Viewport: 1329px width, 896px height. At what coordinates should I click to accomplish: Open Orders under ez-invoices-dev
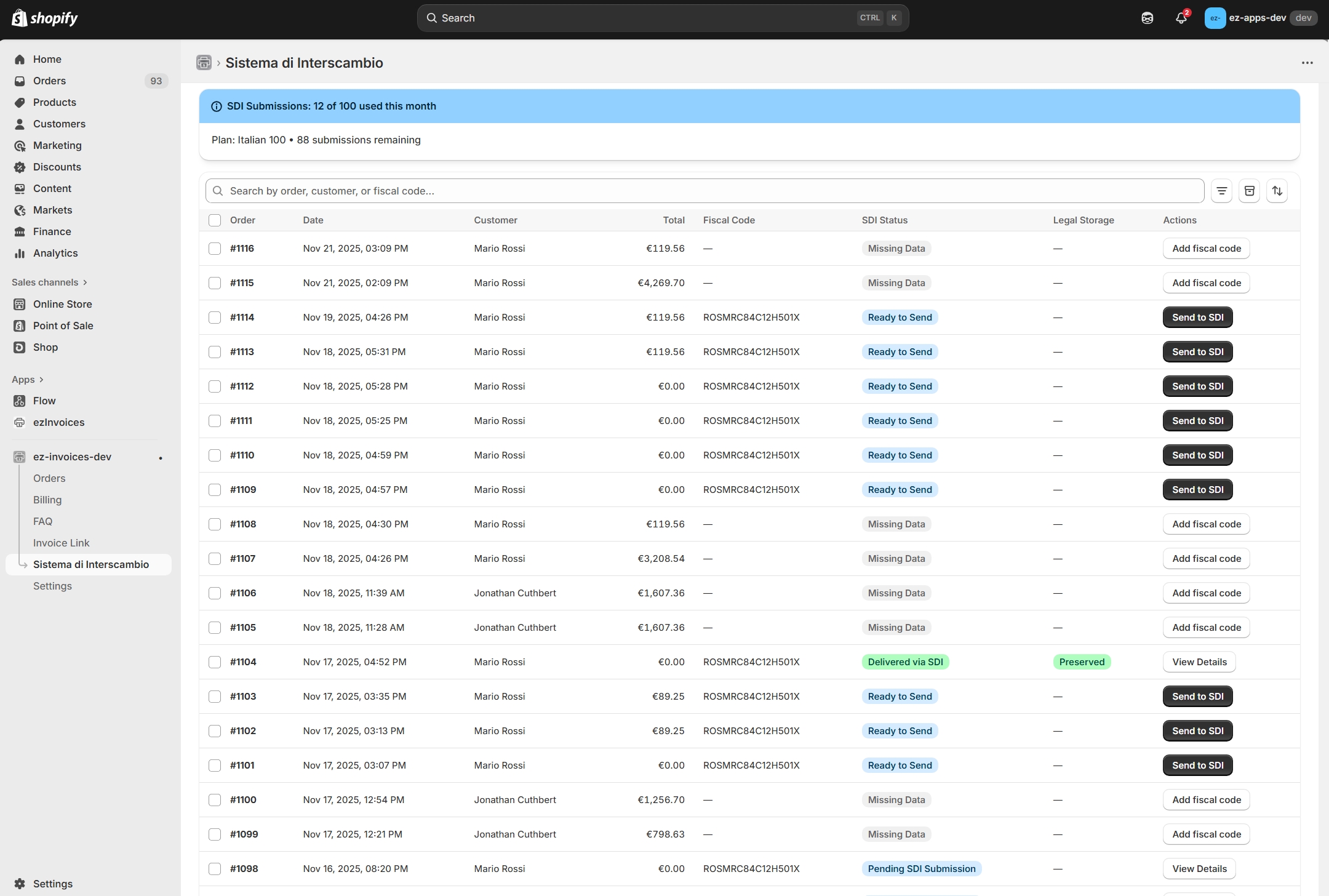[x=49, y=478]
